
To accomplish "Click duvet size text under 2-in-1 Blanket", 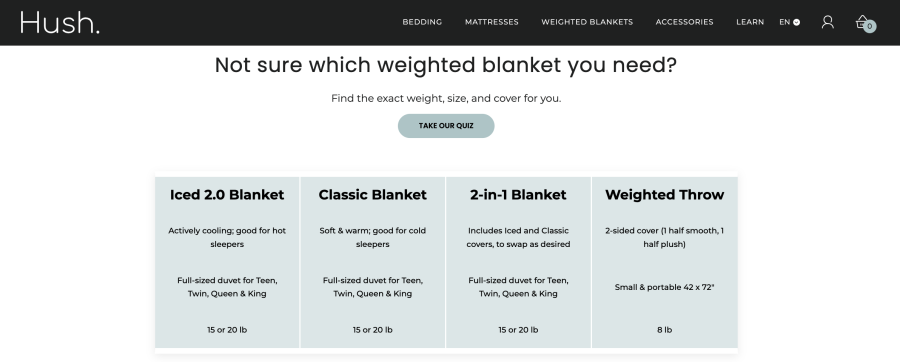I will pos(518,287).
